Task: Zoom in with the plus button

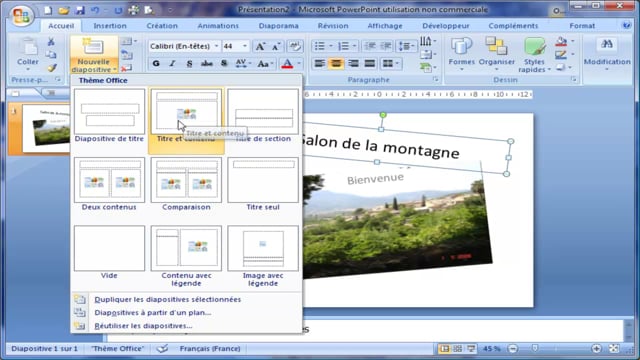Action: pyautogui.click(x=596, y=349)
